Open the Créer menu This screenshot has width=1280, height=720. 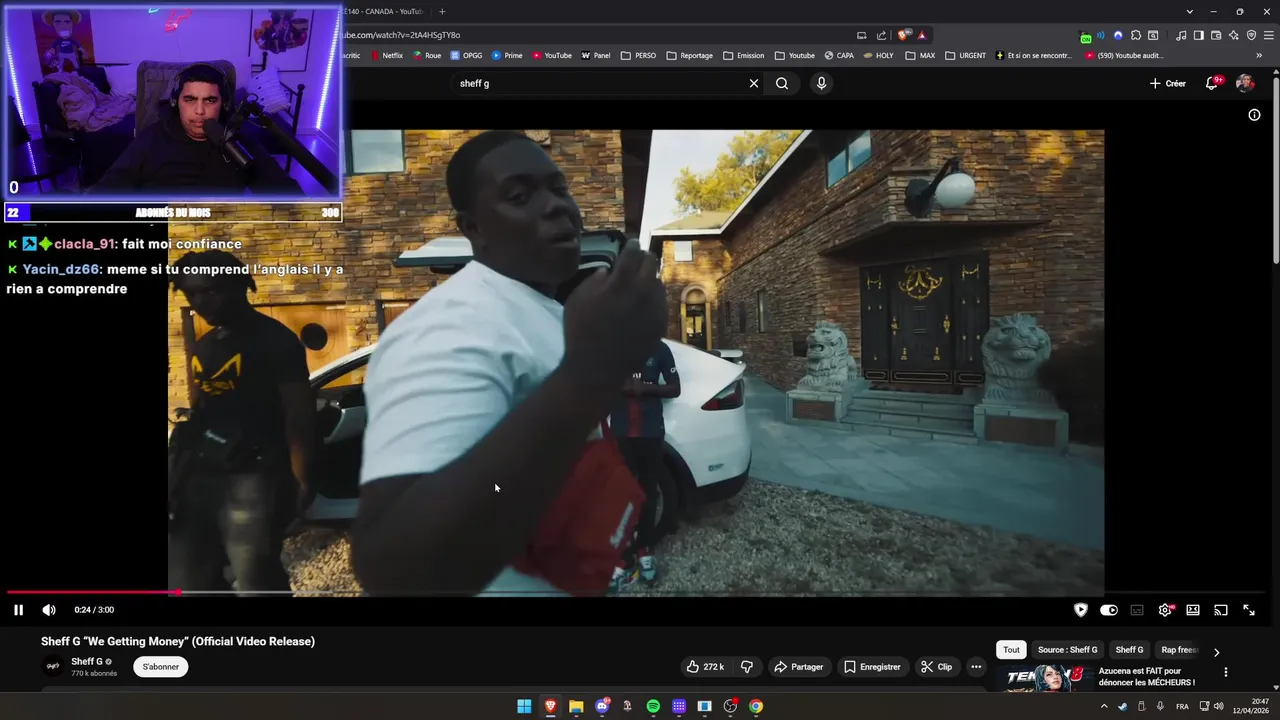pyautogui.click(x=1168, y=83)
